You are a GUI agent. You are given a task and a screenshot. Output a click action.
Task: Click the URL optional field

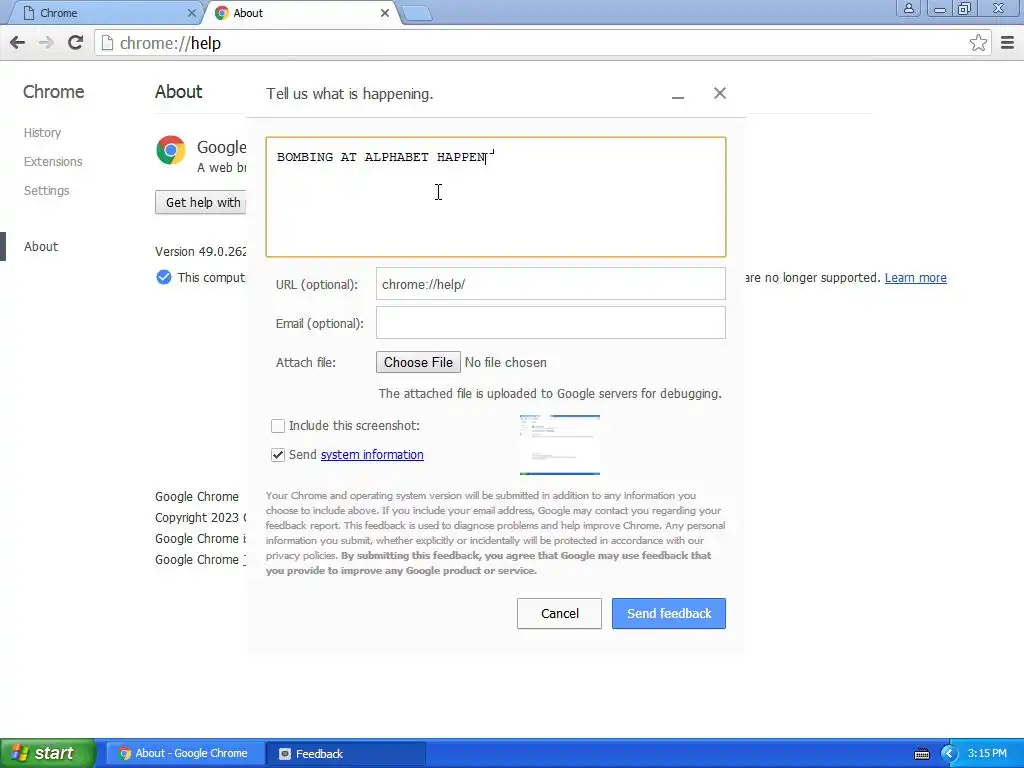[x=551, y=284]
